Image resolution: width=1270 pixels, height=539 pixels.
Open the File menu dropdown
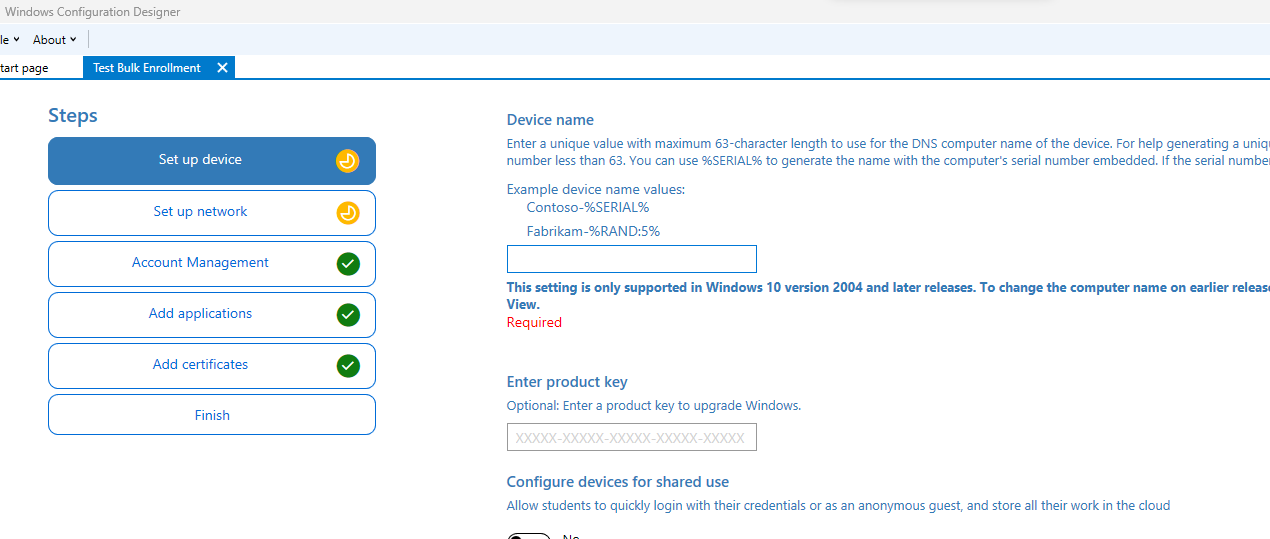pyautogui.click(x=10, y=40)
